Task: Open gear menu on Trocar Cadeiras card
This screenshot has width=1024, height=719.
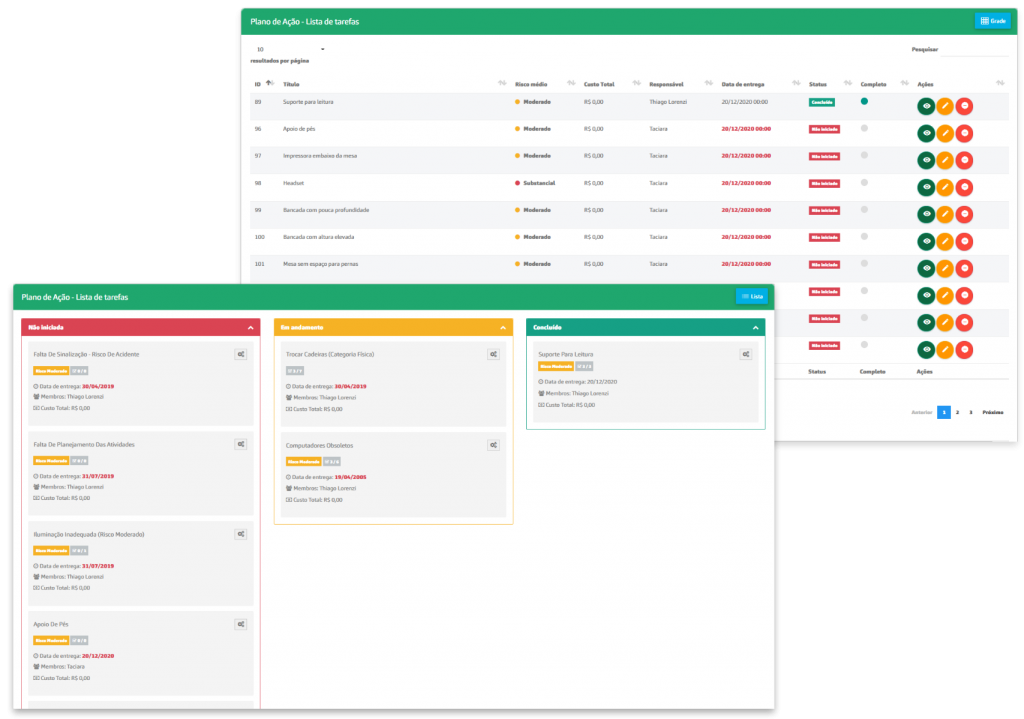Action: point(493,354)
